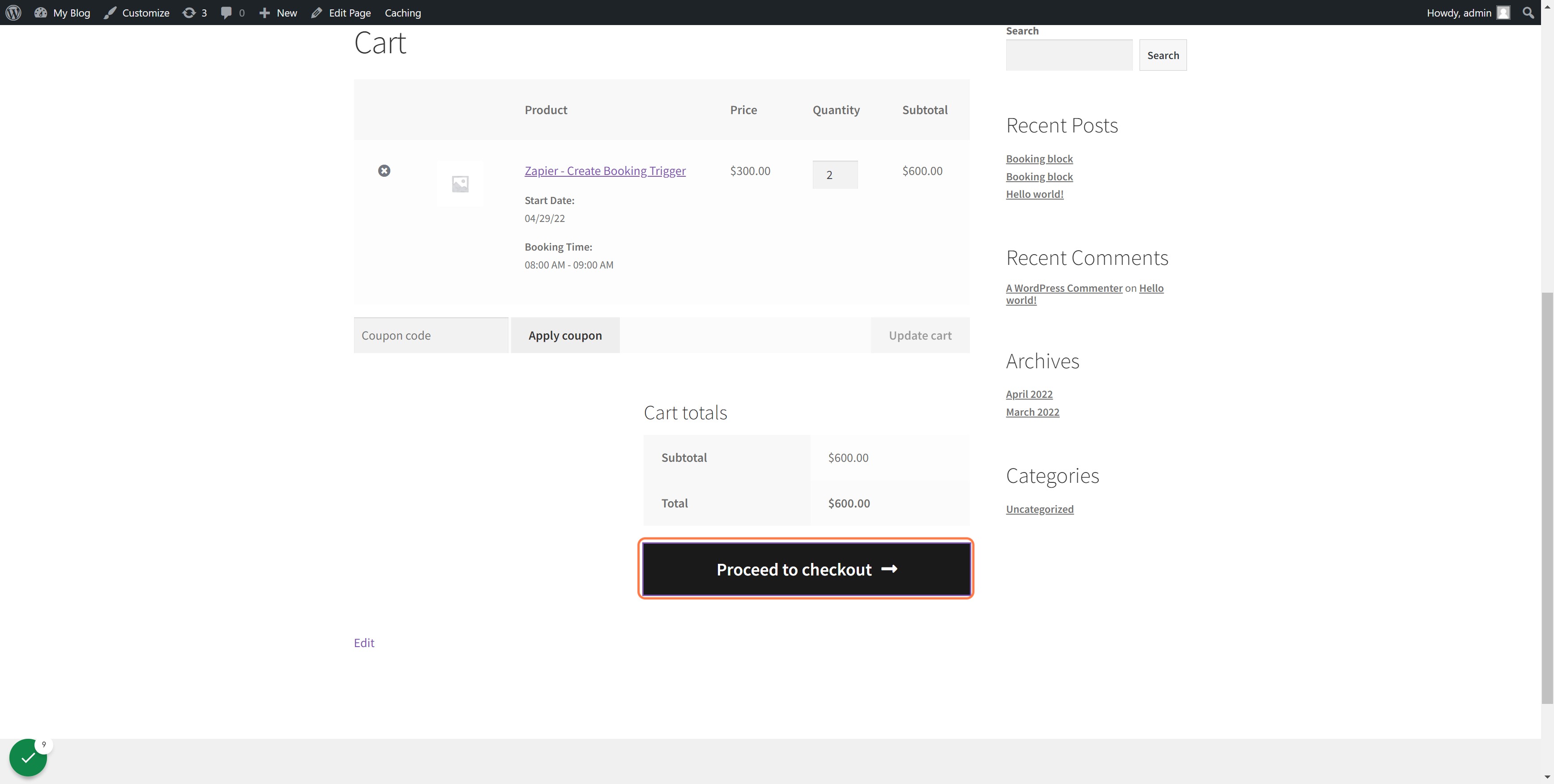Click the quantity field showing 2
Image resolution: width=1554 pixels, height=784 pixels.
coord(835,175)
